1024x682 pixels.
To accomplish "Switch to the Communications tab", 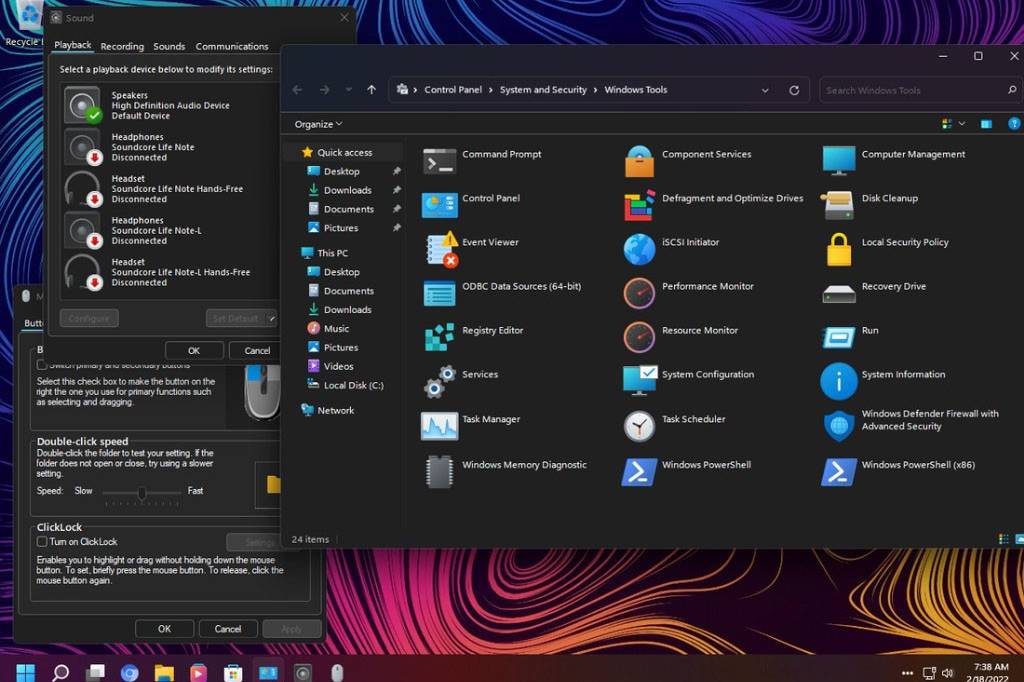I will [232, 46].
